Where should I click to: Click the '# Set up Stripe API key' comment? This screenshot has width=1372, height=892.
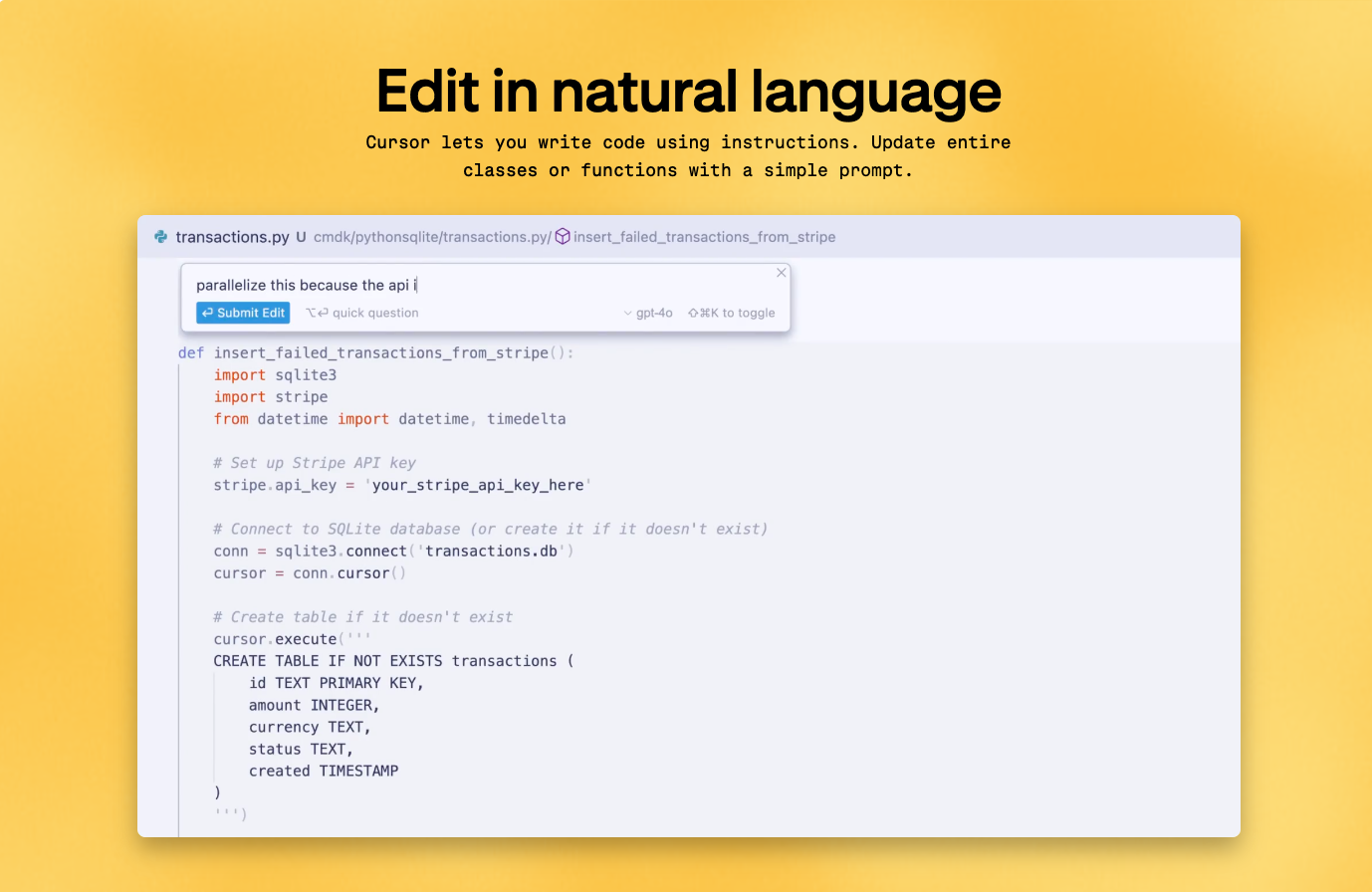pos(315,463)
